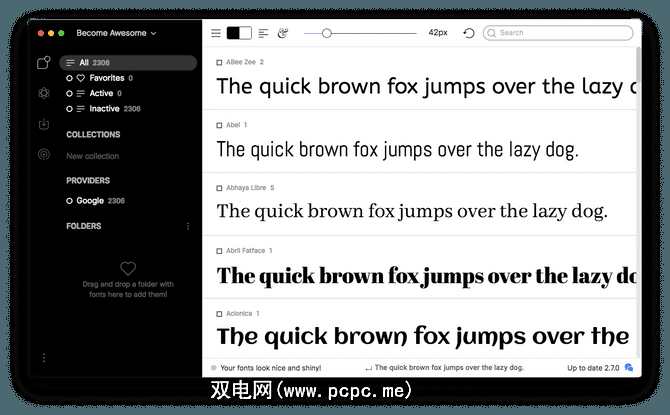The image size is (670, 415).
Task: Click the download tray icon in the sidebar
Action: pyautogui.click(x=44, y=125)
